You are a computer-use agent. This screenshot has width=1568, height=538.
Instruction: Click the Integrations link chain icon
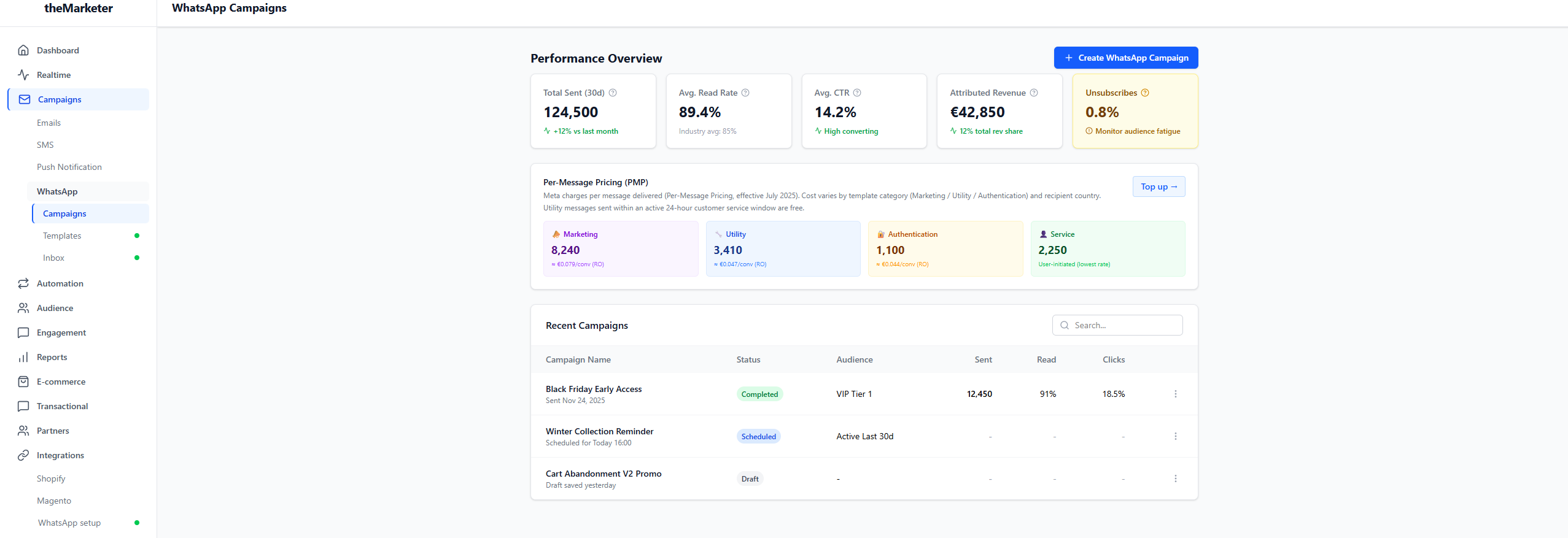(x=23, y=455)
